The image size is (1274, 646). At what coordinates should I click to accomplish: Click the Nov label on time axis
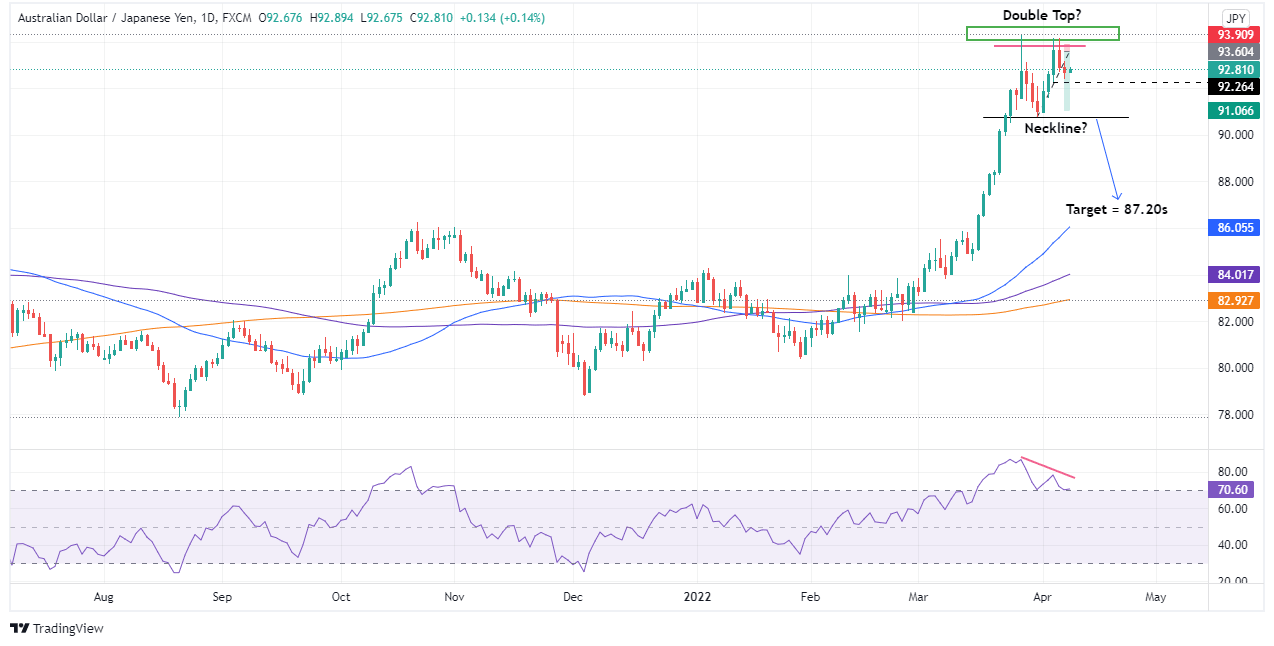coord(454,597)
